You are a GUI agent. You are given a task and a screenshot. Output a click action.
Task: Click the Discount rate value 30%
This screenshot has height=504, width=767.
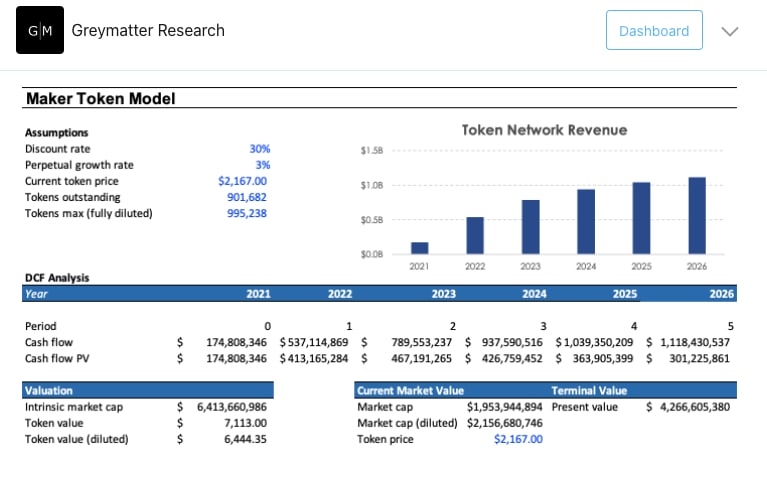(260, 149)
